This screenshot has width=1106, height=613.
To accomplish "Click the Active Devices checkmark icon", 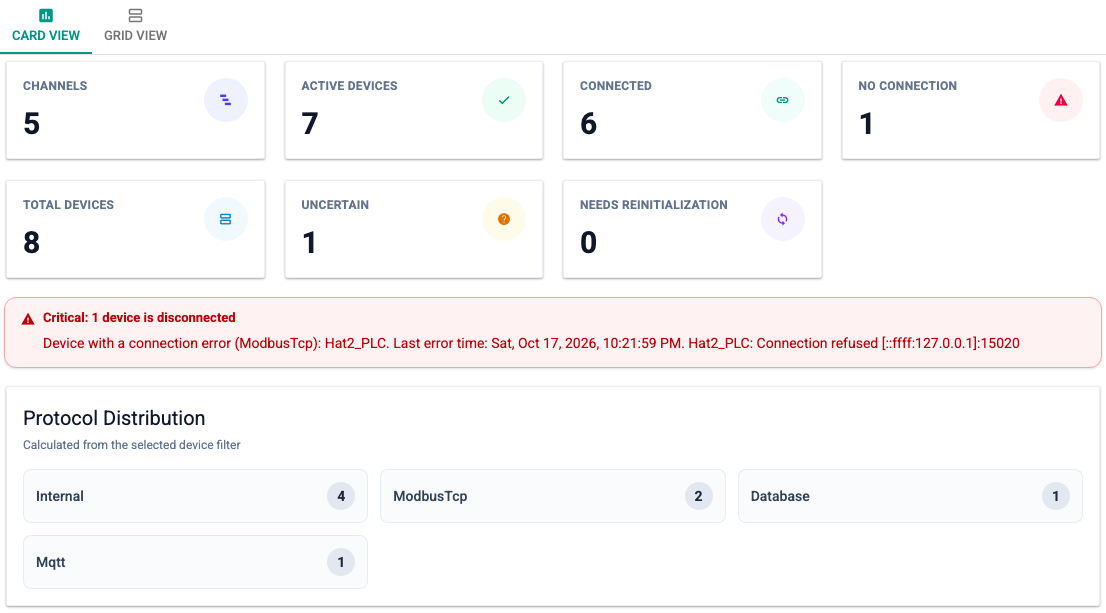I will (504, 100).
